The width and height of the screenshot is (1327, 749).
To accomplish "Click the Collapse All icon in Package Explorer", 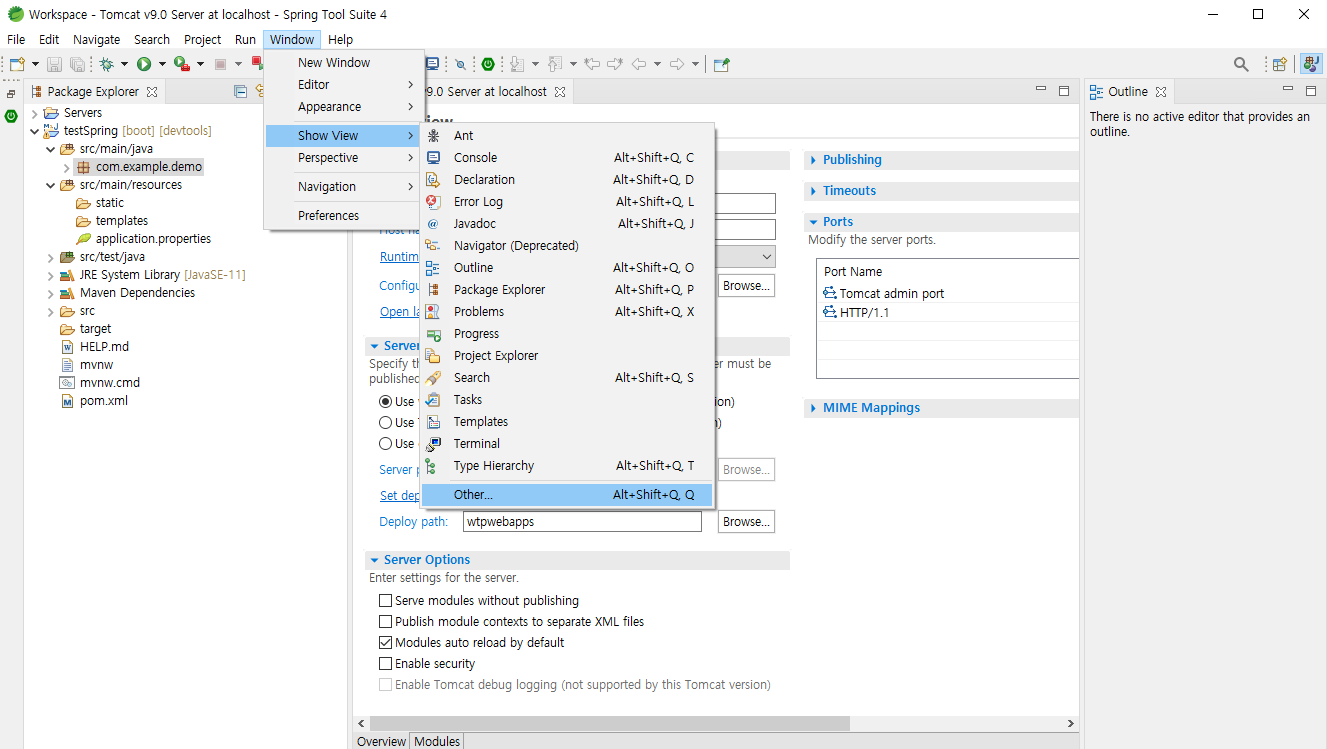I will pos(240,91).
